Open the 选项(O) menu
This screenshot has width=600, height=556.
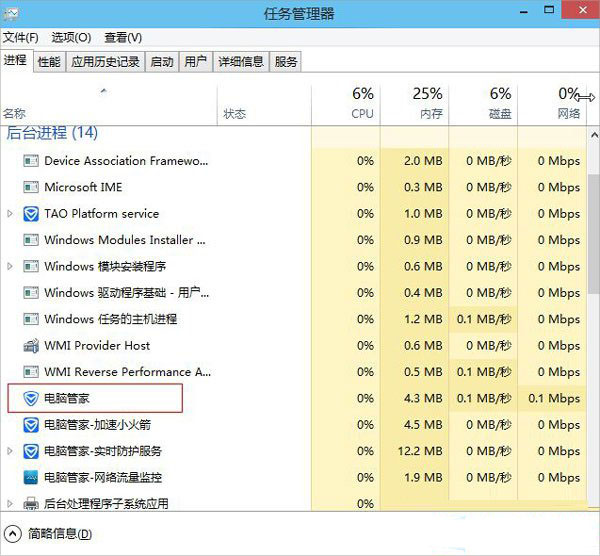(x=71, y=38)
